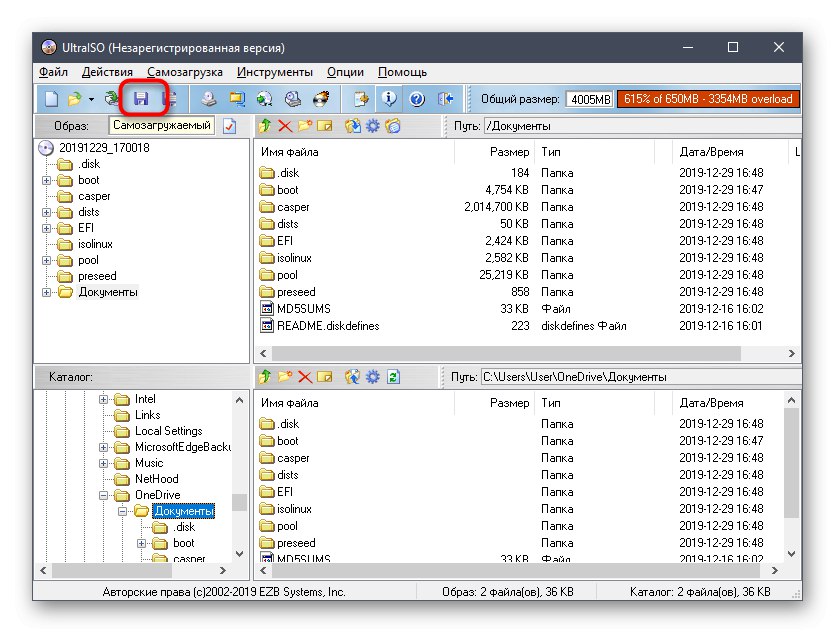Collapse the OneDrive folder in catalog tree
The image size is (835, 633).
click(104, 495)
